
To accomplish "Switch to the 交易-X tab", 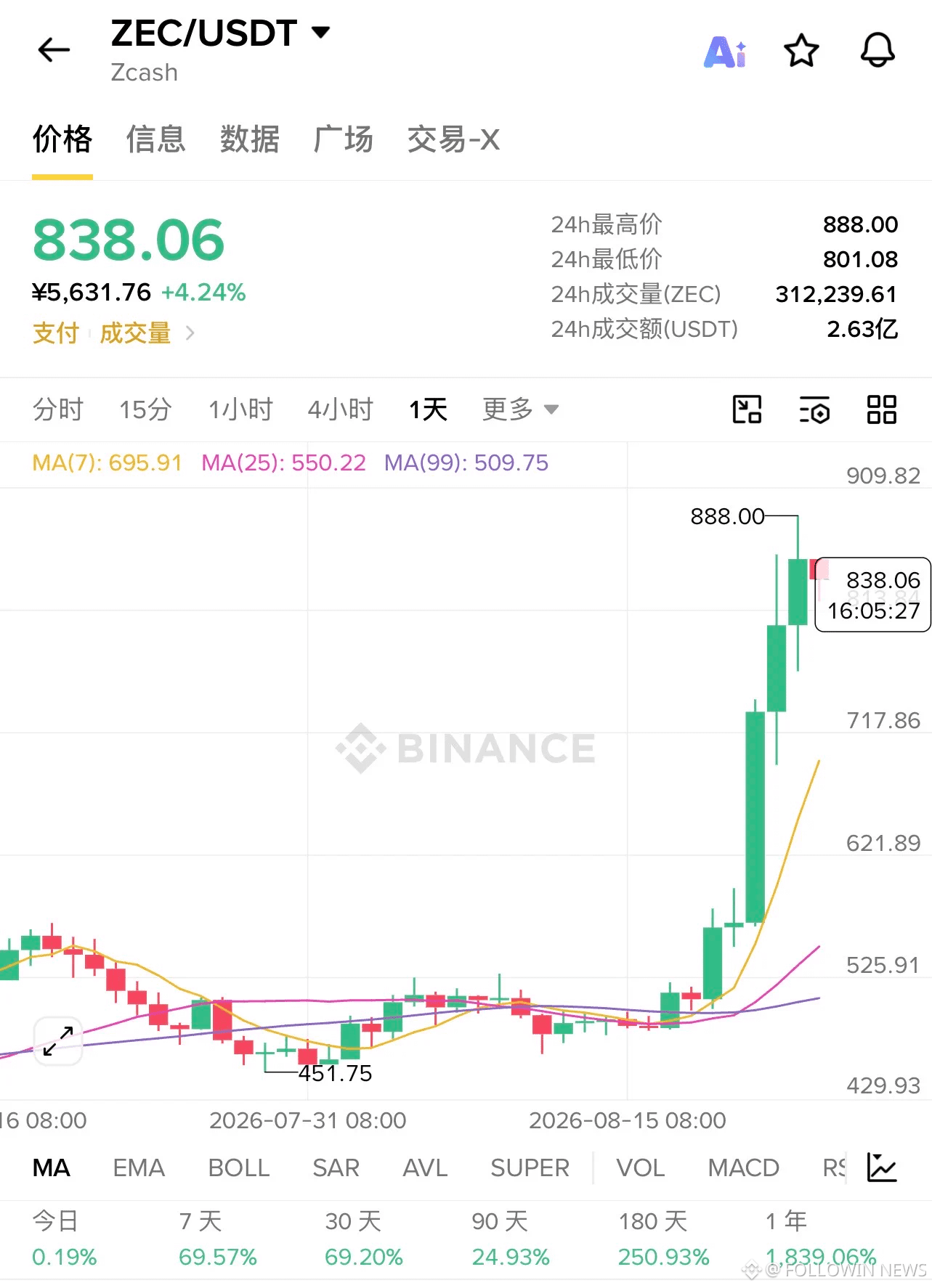I will pos(454,139).
